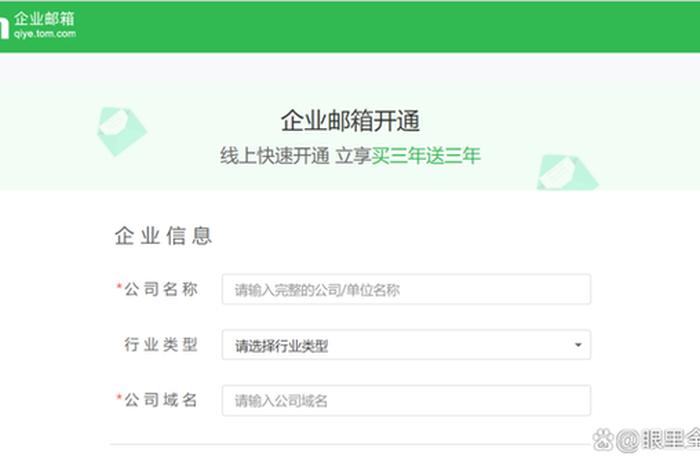Click the red asterisk beside 公司域名
The height and width of the screenshot is (470, 700).
click(119, 400)
